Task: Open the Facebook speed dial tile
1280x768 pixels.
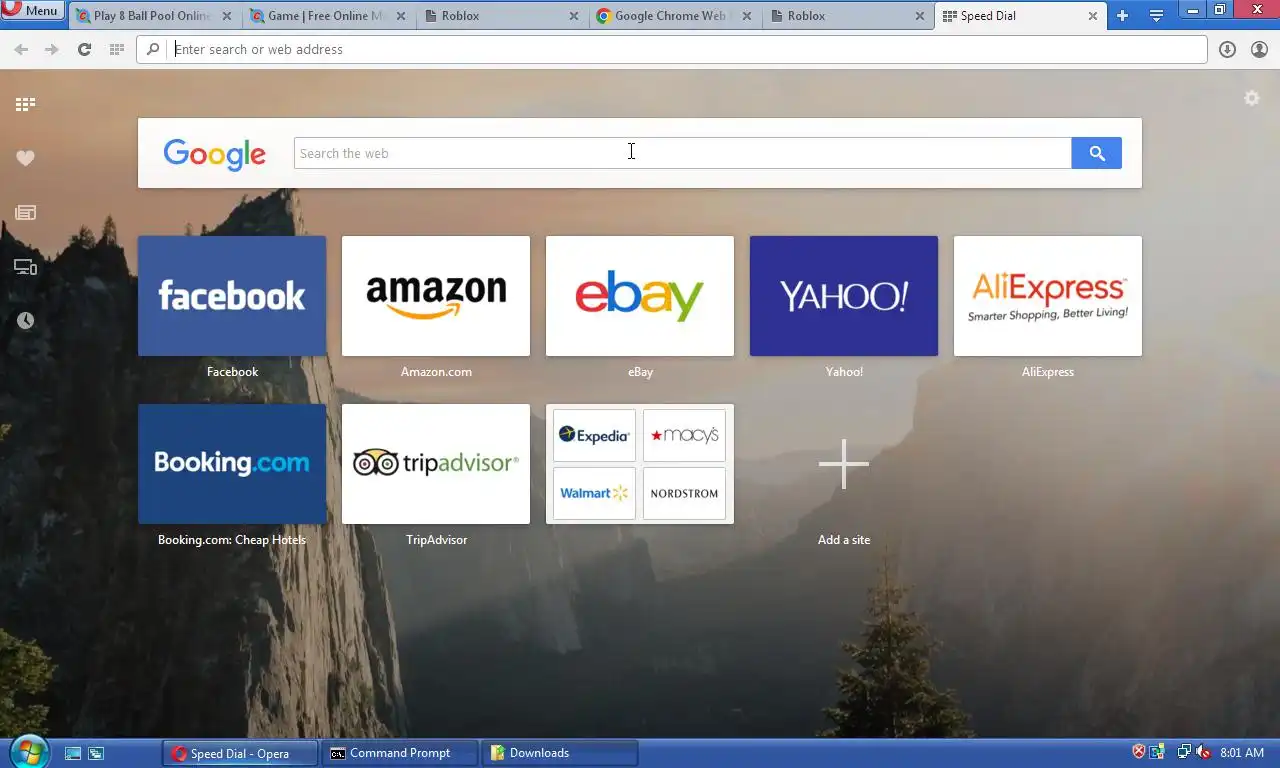Action: pos(232,296)
